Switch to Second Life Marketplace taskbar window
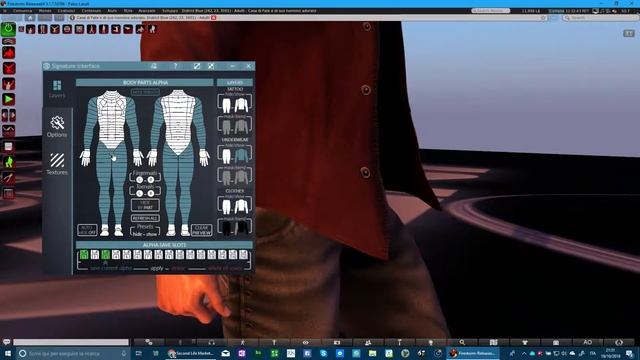640x360 pixels. pyautogui.click(x=191, y=353)
